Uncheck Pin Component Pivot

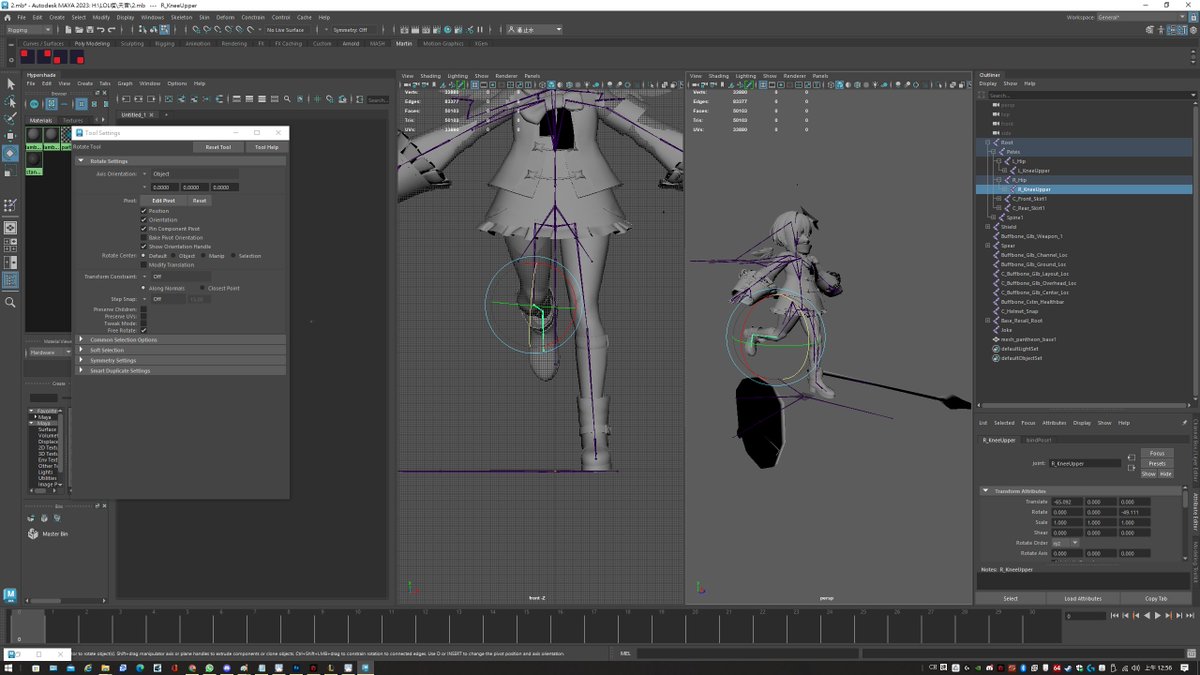(x=144, y=229)
